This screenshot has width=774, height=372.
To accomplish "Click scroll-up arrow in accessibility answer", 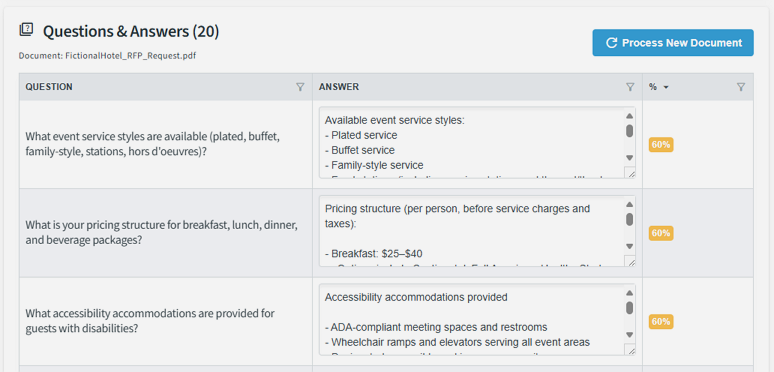I will click(x=629, y=293).
